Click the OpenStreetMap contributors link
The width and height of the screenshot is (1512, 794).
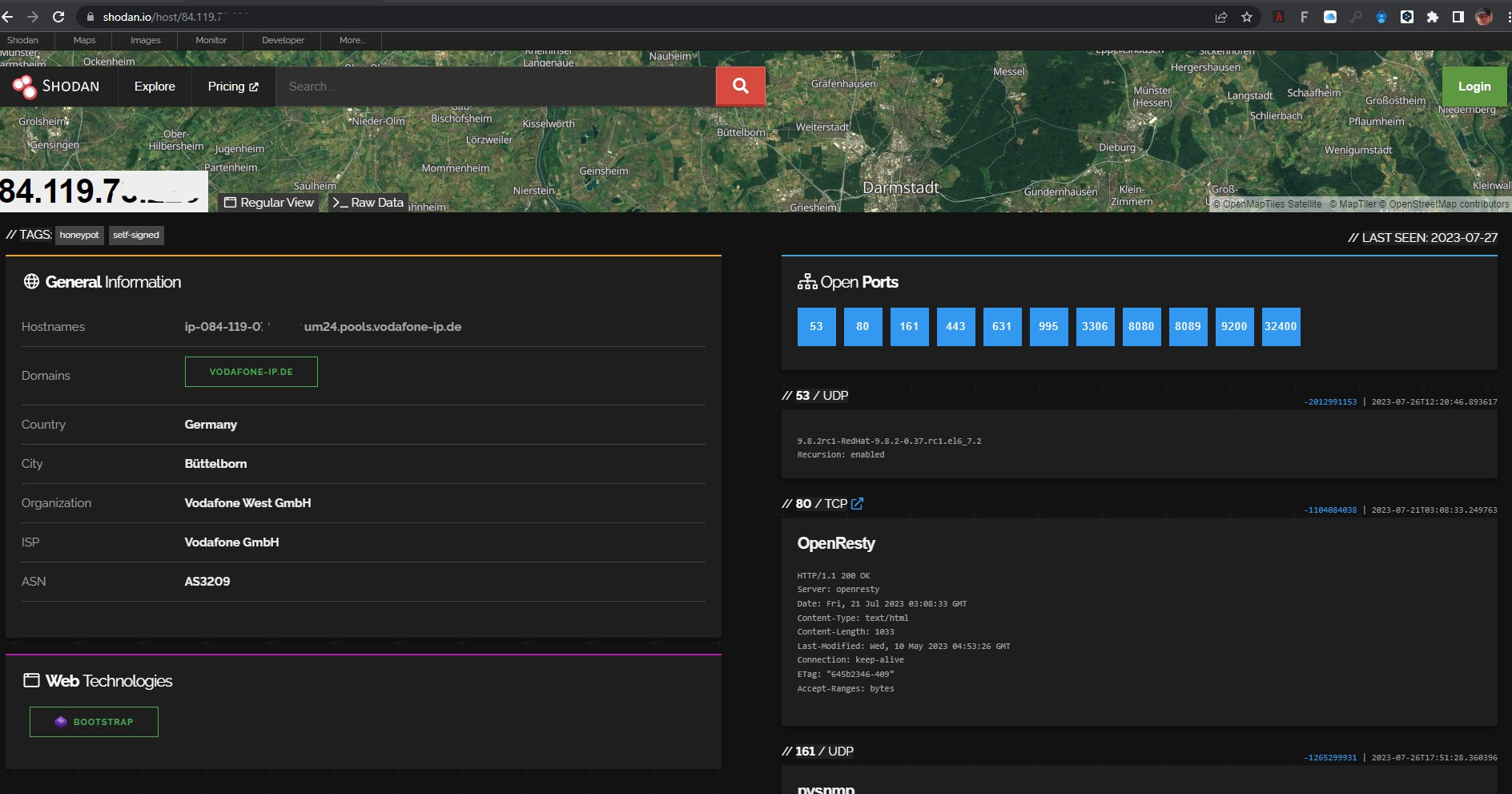click(x=1444, y=204)
